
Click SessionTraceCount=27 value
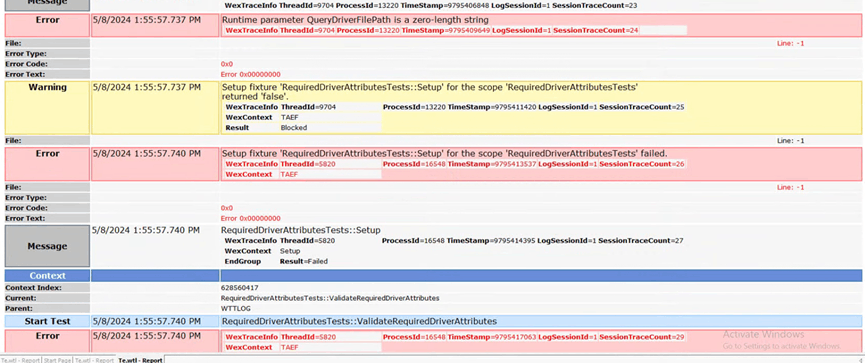pos(641,241)
